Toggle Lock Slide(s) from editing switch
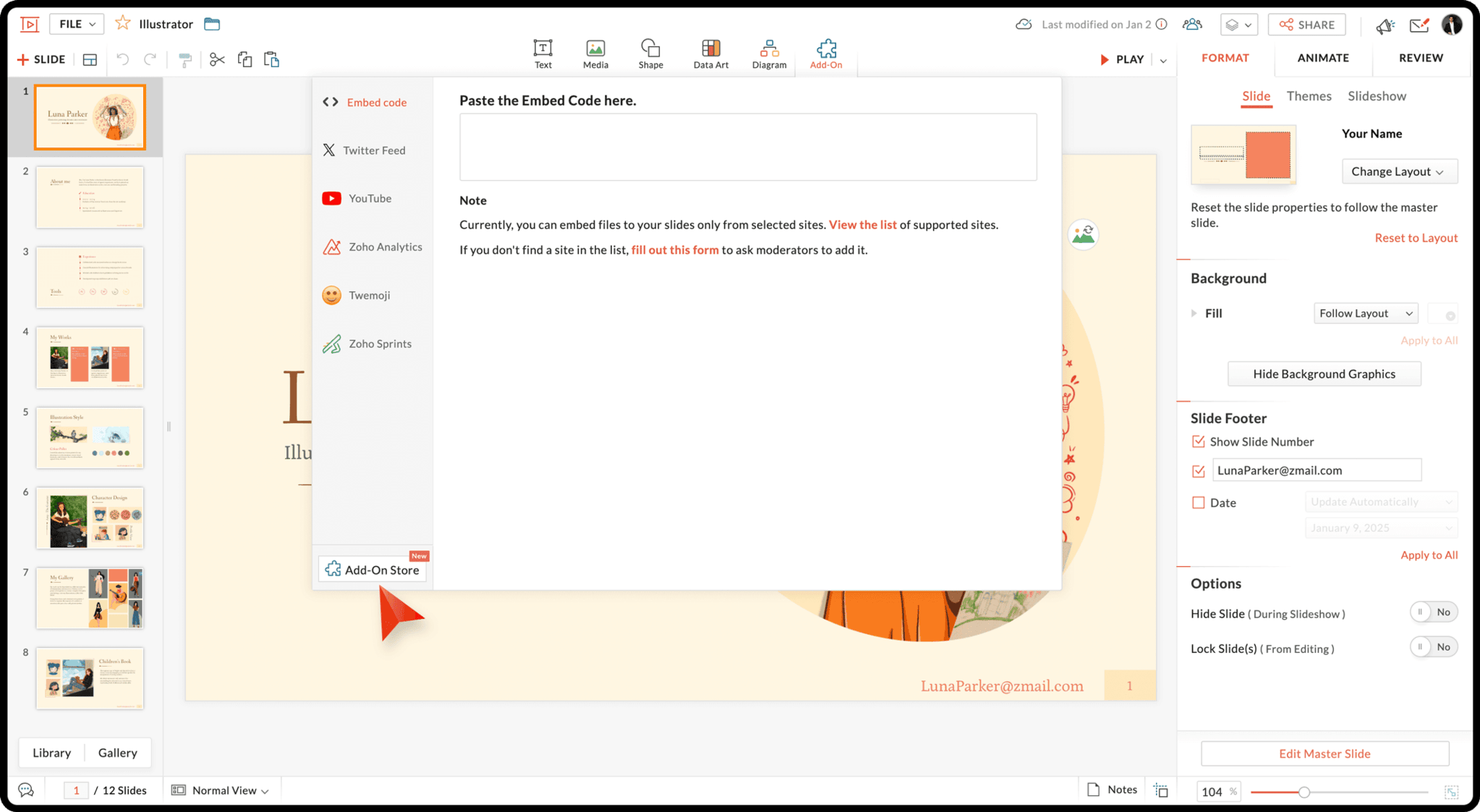The image size is (1480, 812). [1433, 646]
